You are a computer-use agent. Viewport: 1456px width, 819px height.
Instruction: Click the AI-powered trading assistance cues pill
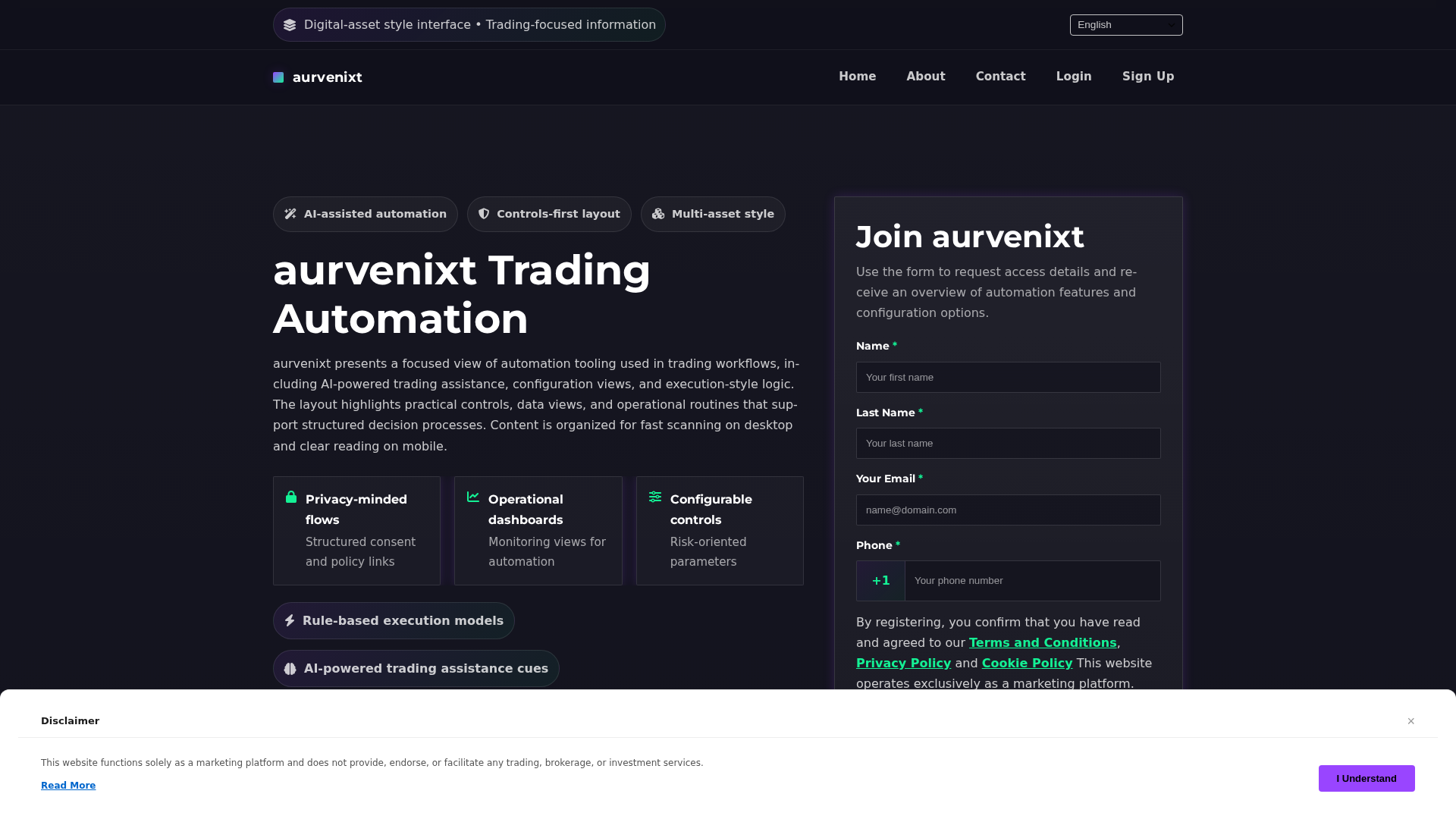(x=416, y=669)
